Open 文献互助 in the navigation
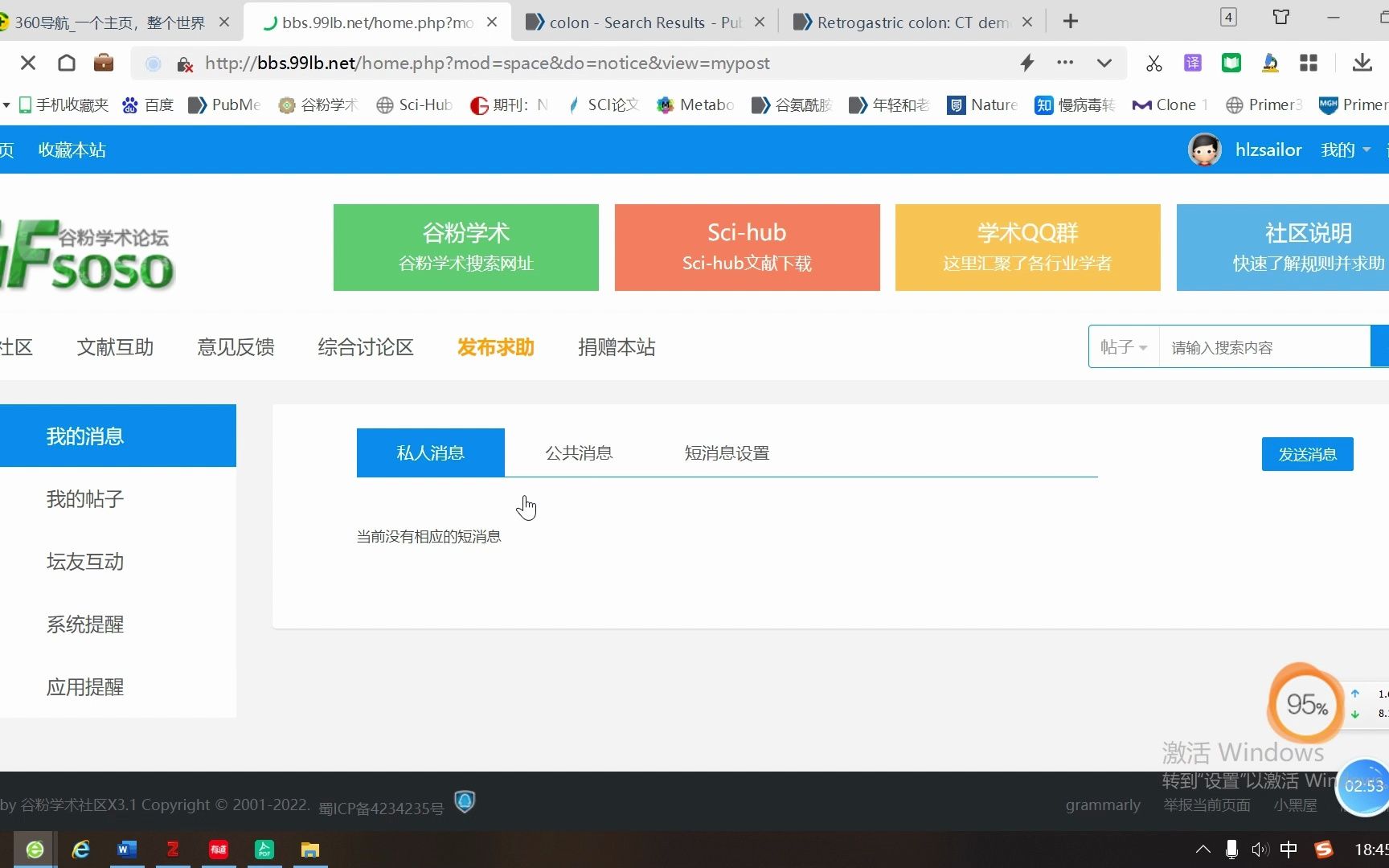The height and width of the screenshot is (868, 1389). (x=115, y=347)
